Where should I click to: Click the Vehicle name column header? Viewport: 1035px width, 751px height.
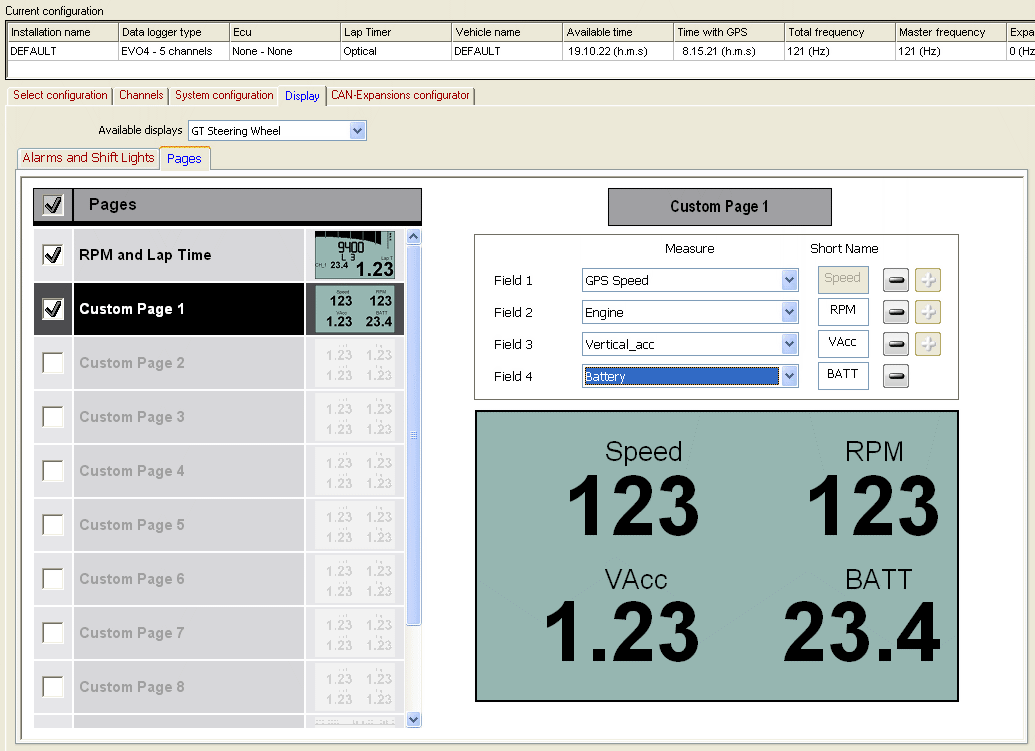tap(507, 32)
